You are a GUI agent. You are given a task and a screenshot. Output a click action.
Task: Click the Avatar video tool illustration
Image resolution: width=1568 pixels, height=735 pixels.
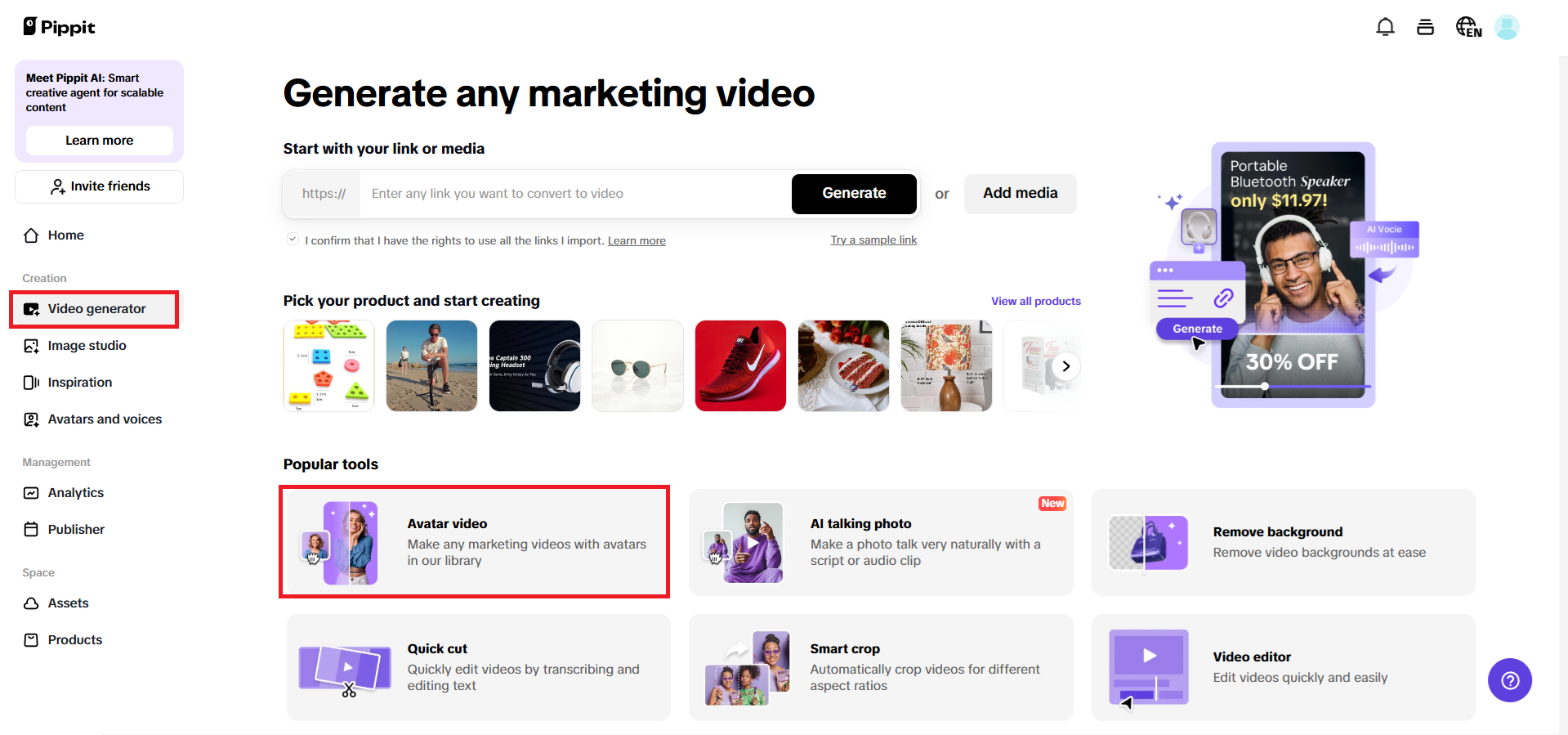[x=340, y=543]
